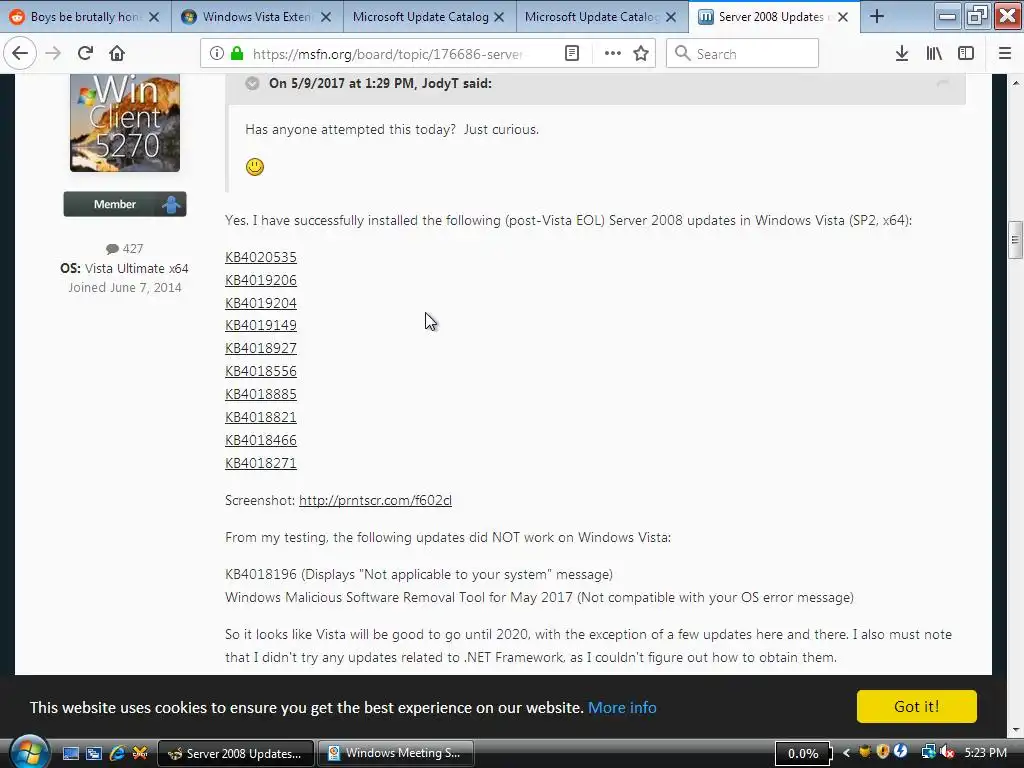Toggle Reader View in address bar
The image size is (1024, 768).
(571, 54)
